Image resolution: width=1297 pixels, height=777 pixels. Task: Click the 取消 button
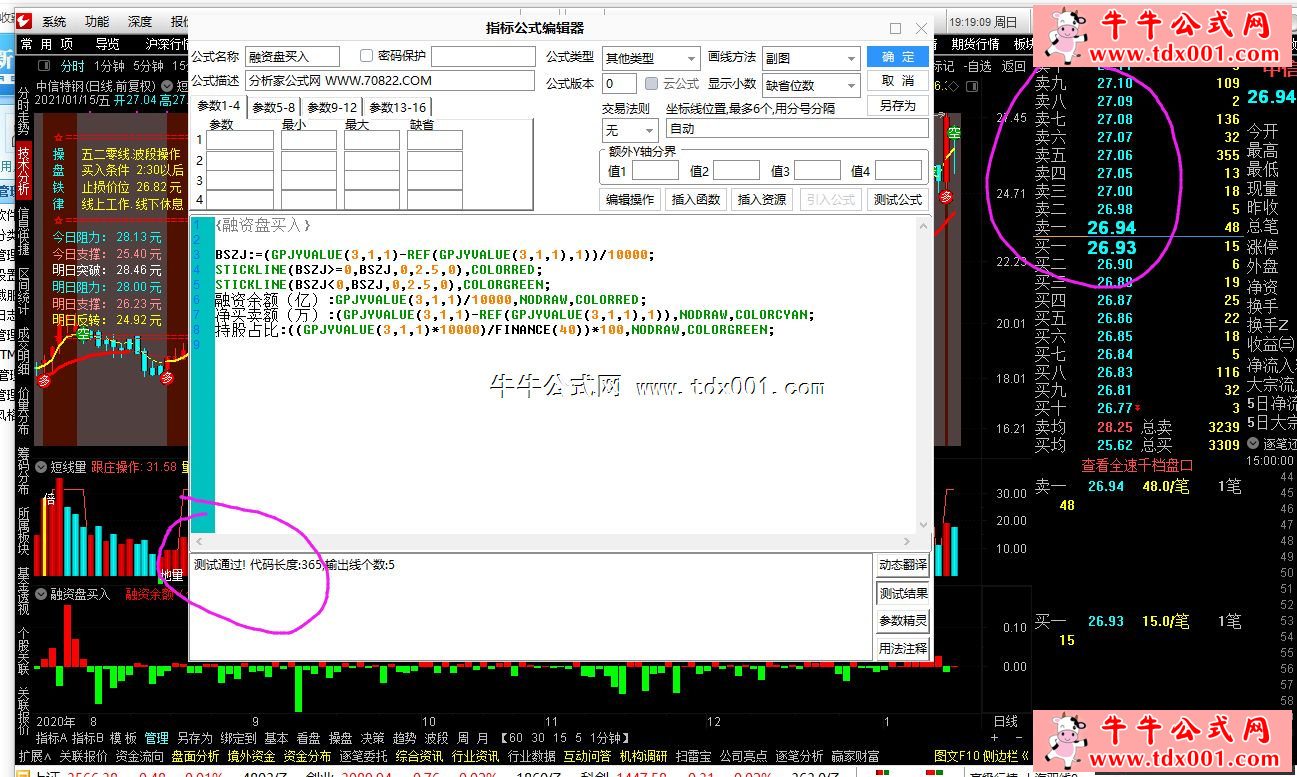click(x=897, y=81)
